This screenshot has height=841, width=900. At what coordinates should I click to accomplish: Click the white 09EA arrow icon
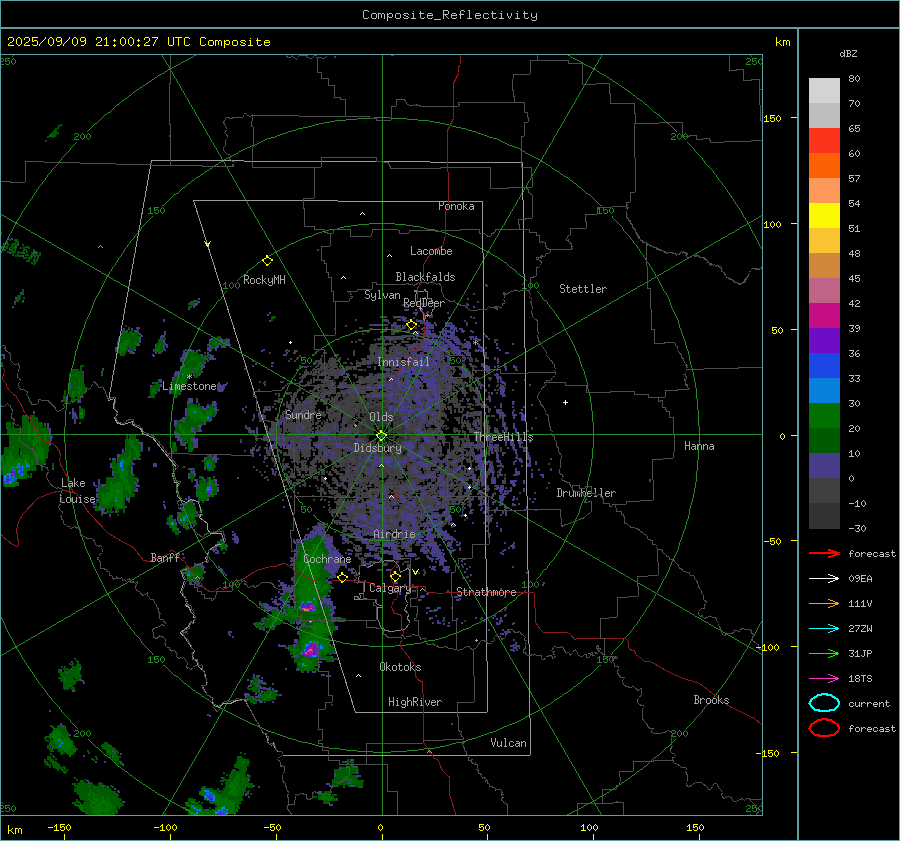(824, 579)
